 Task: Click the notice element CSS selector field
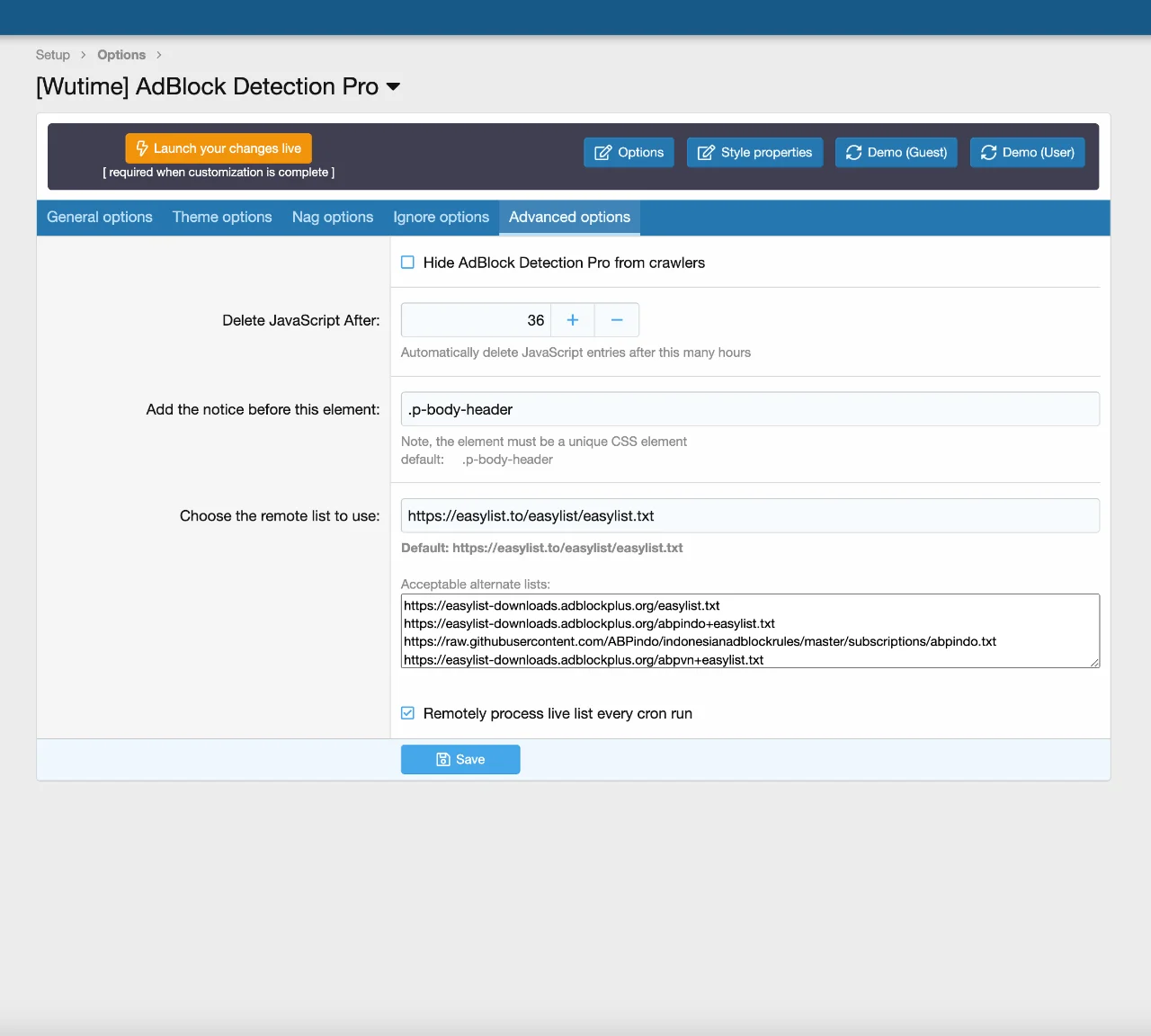[x=749, y=409]
